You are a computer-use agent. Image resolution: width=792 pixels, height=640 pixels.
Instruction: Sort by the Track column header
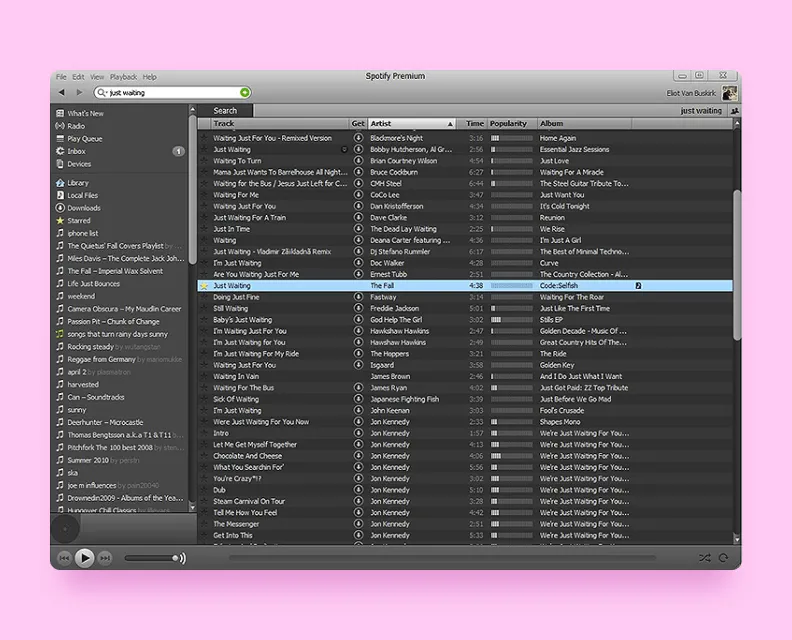[x=280, y=123]
